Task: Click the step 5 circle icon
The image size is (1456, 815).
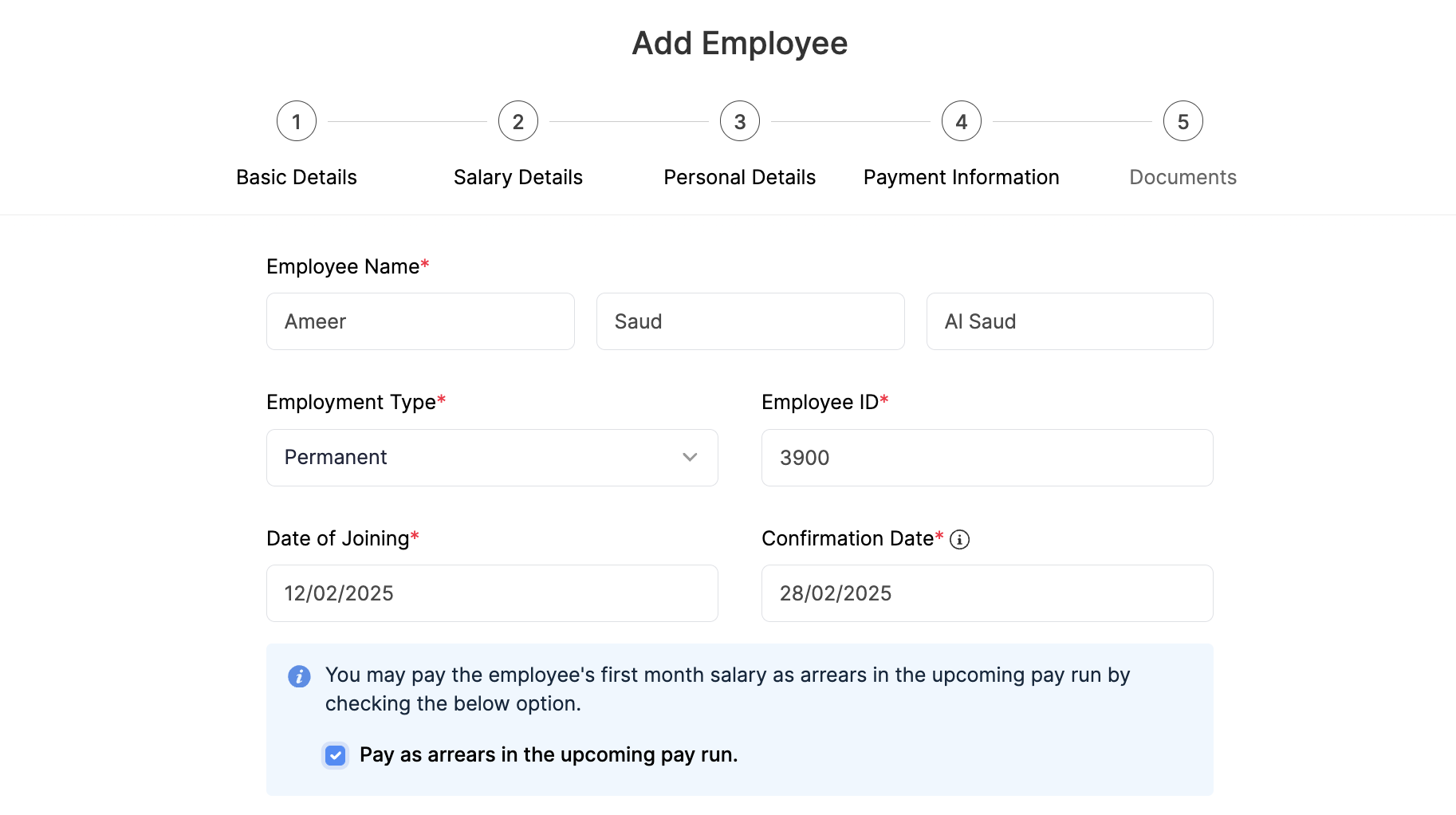Action: coord(1183,120)
